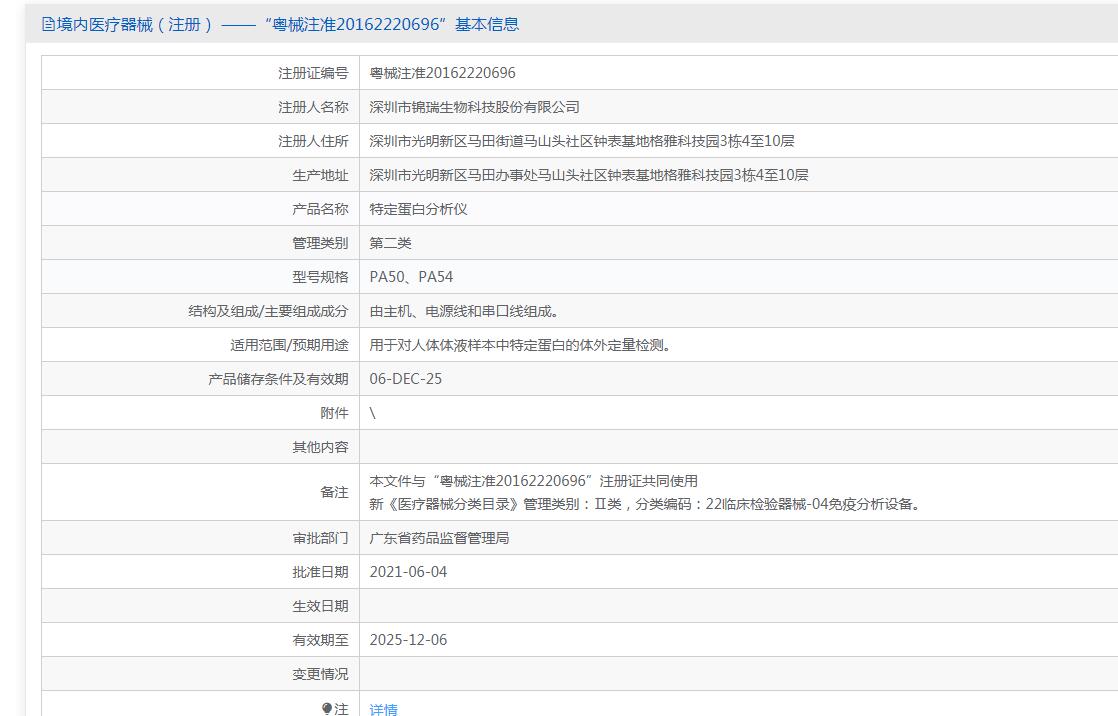Select approving department 广东省药品监督管理局

[x=439, y=538]
